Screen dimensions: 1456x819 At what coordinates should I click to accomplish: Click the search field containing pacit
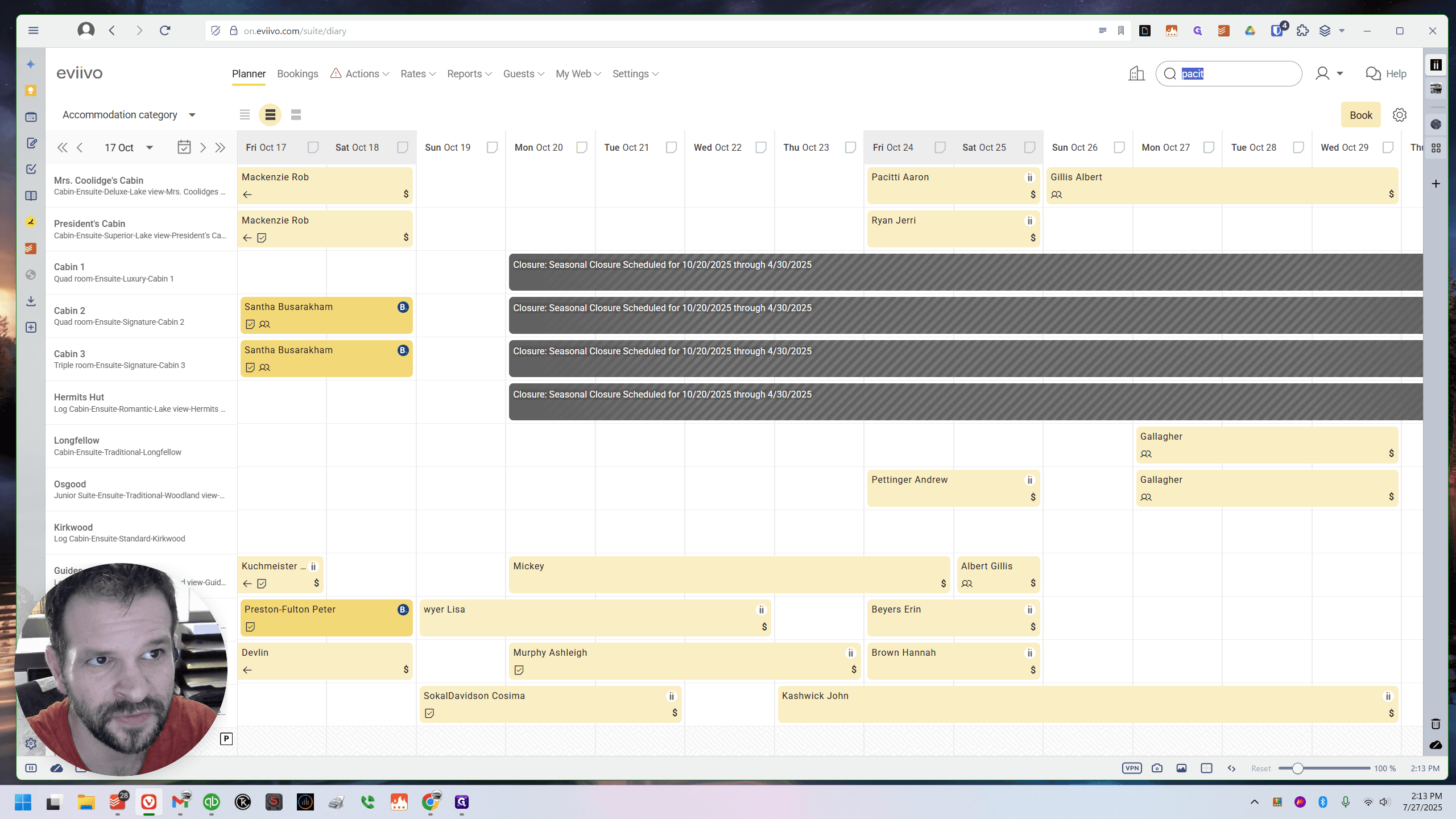point(1229,74)
